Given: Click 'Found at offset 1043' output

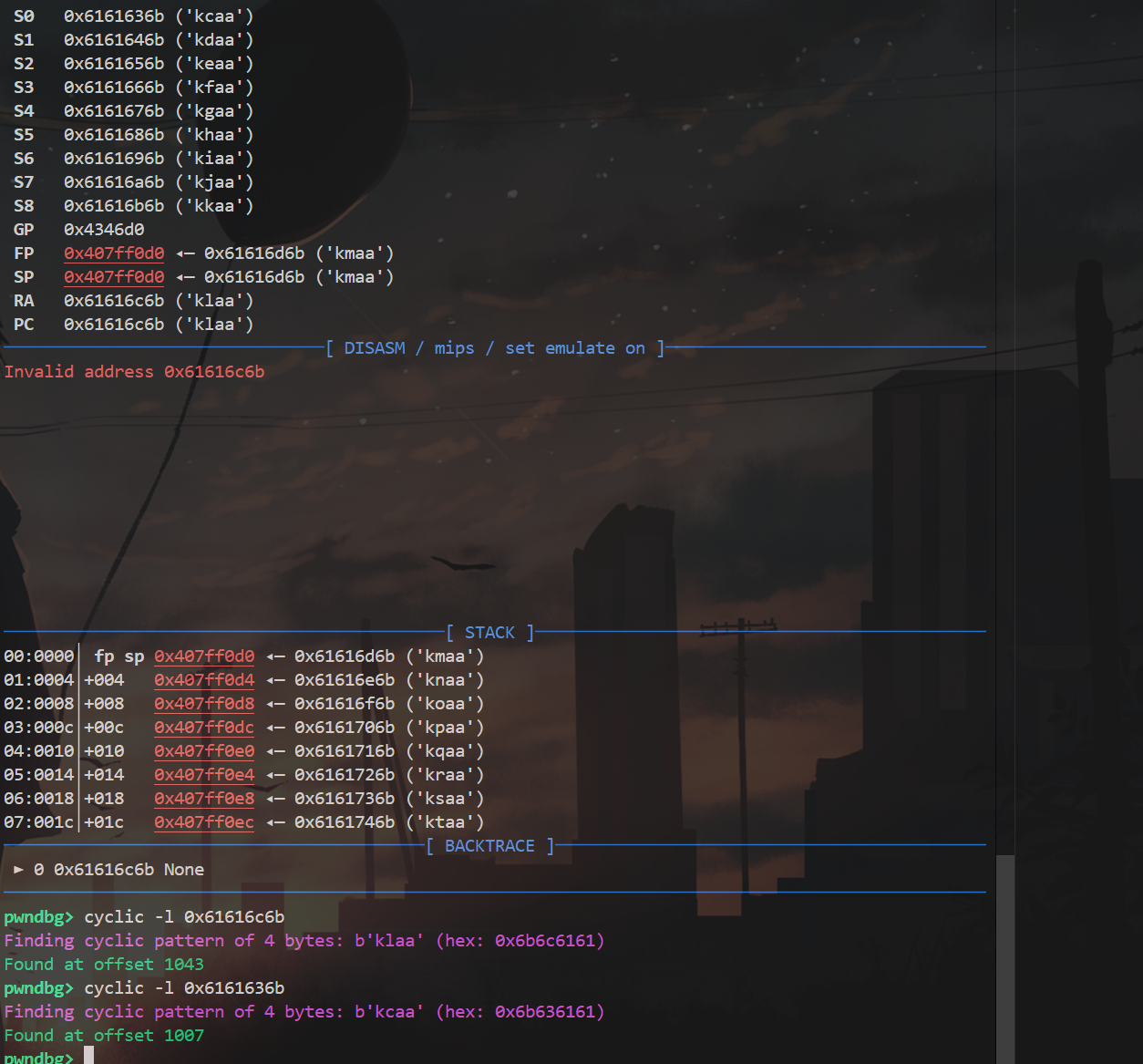Looking at the screenshot, I should point(104,965).
